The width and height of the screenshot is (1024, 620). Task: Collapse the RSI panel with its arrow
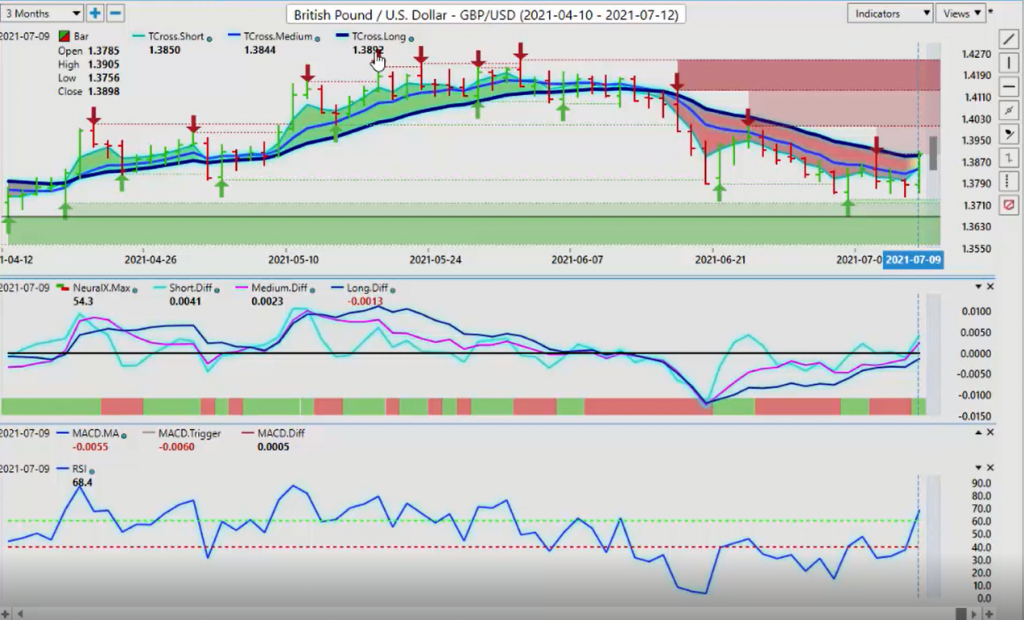[978, 467]
